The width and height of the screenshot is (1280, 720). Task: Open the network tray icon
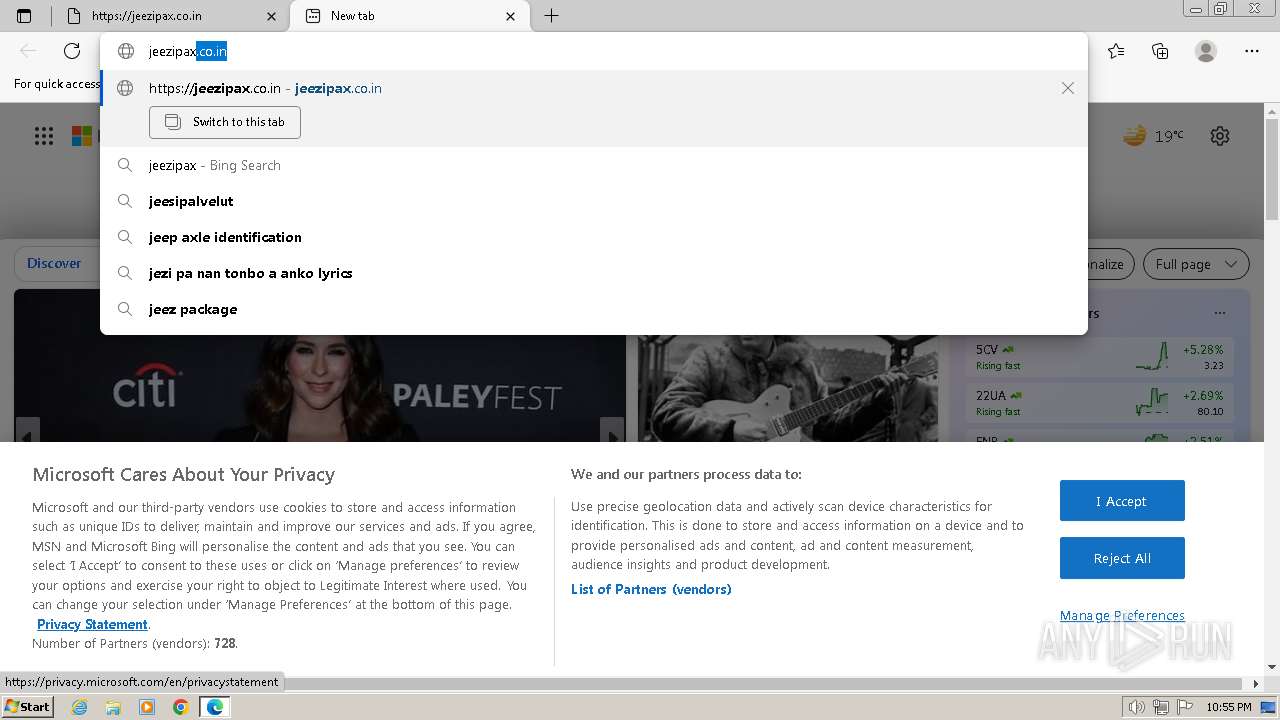1161,707
